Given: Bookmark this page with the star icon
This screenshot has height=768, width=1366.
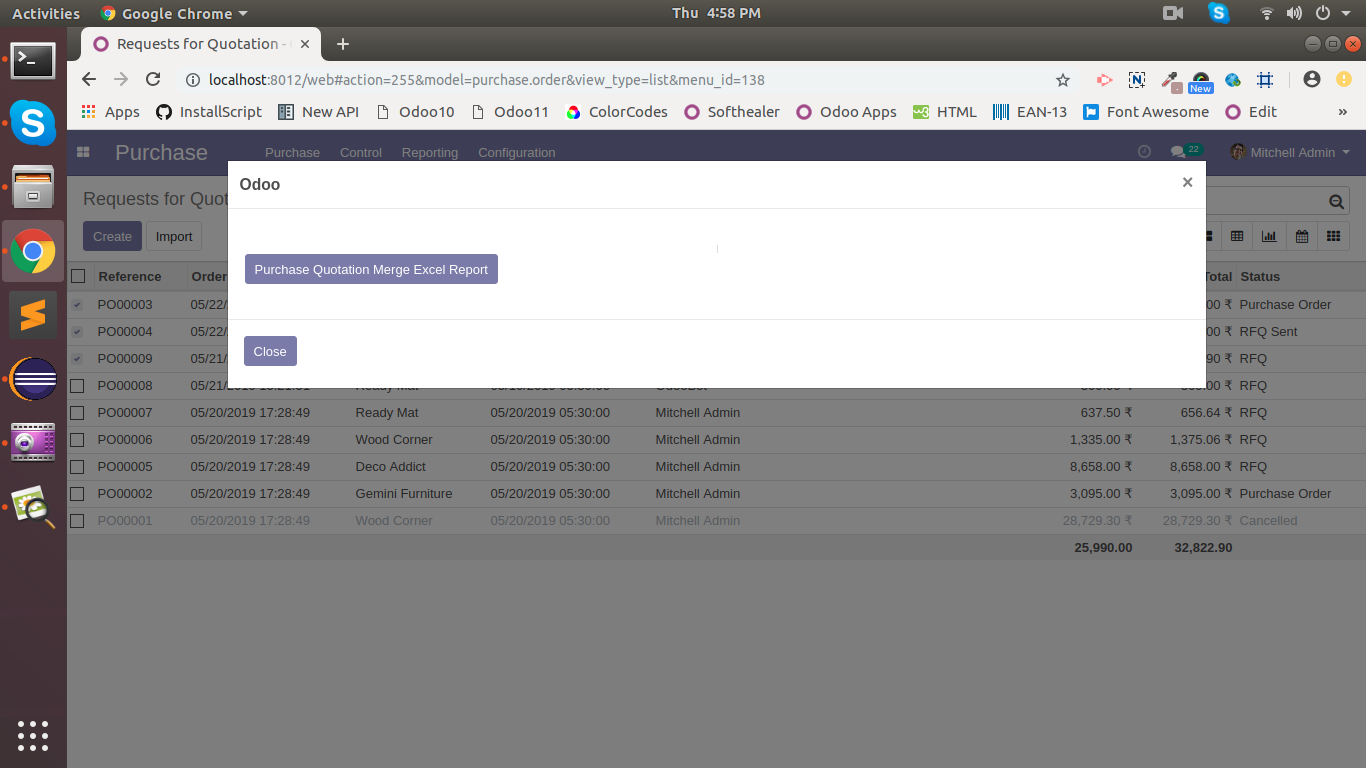Looking at the screenshot, I should [1063, 80].
